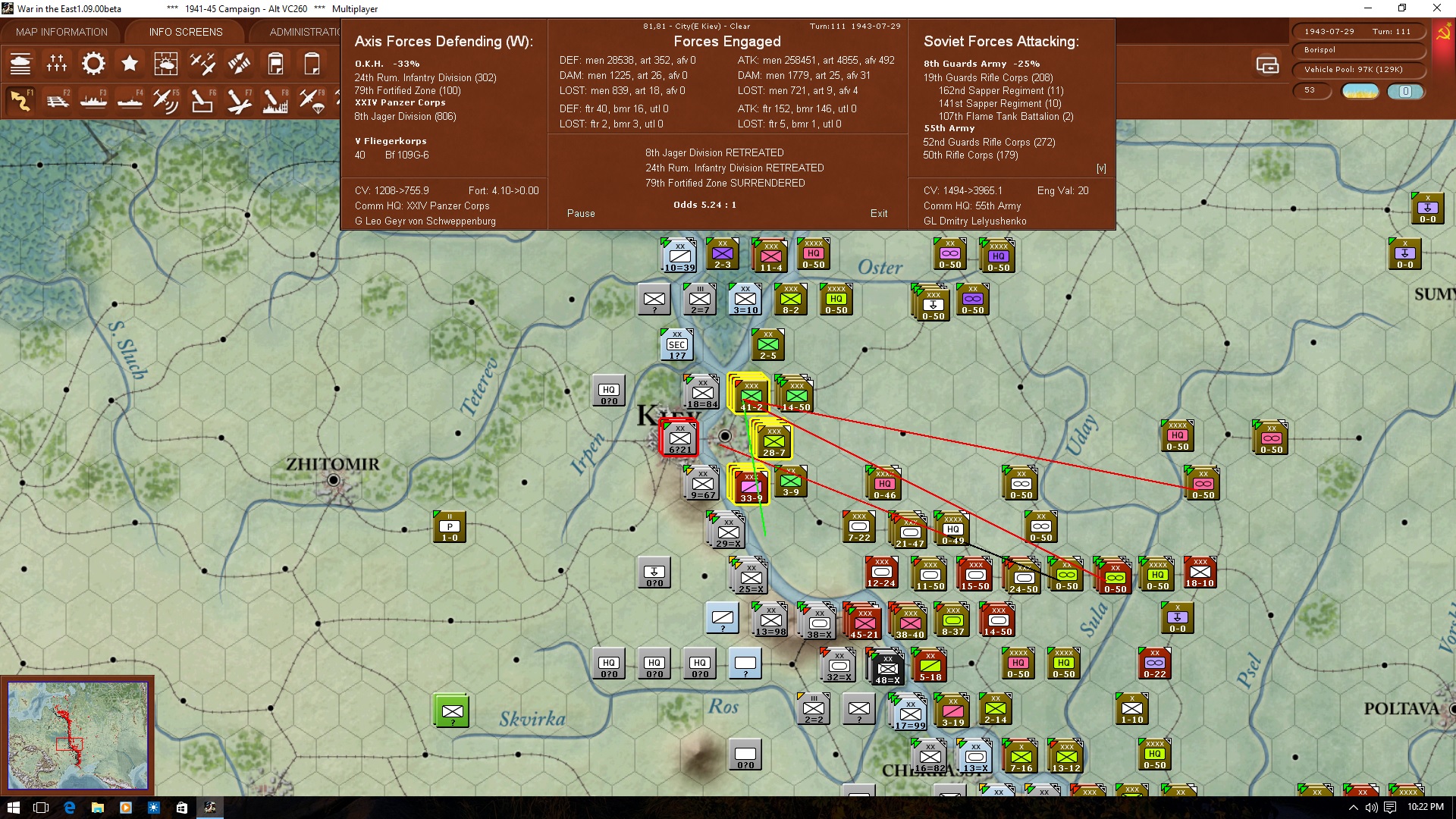Select the black Axis unit counter 48=X

pyautogui.click(x=887, y=668)
